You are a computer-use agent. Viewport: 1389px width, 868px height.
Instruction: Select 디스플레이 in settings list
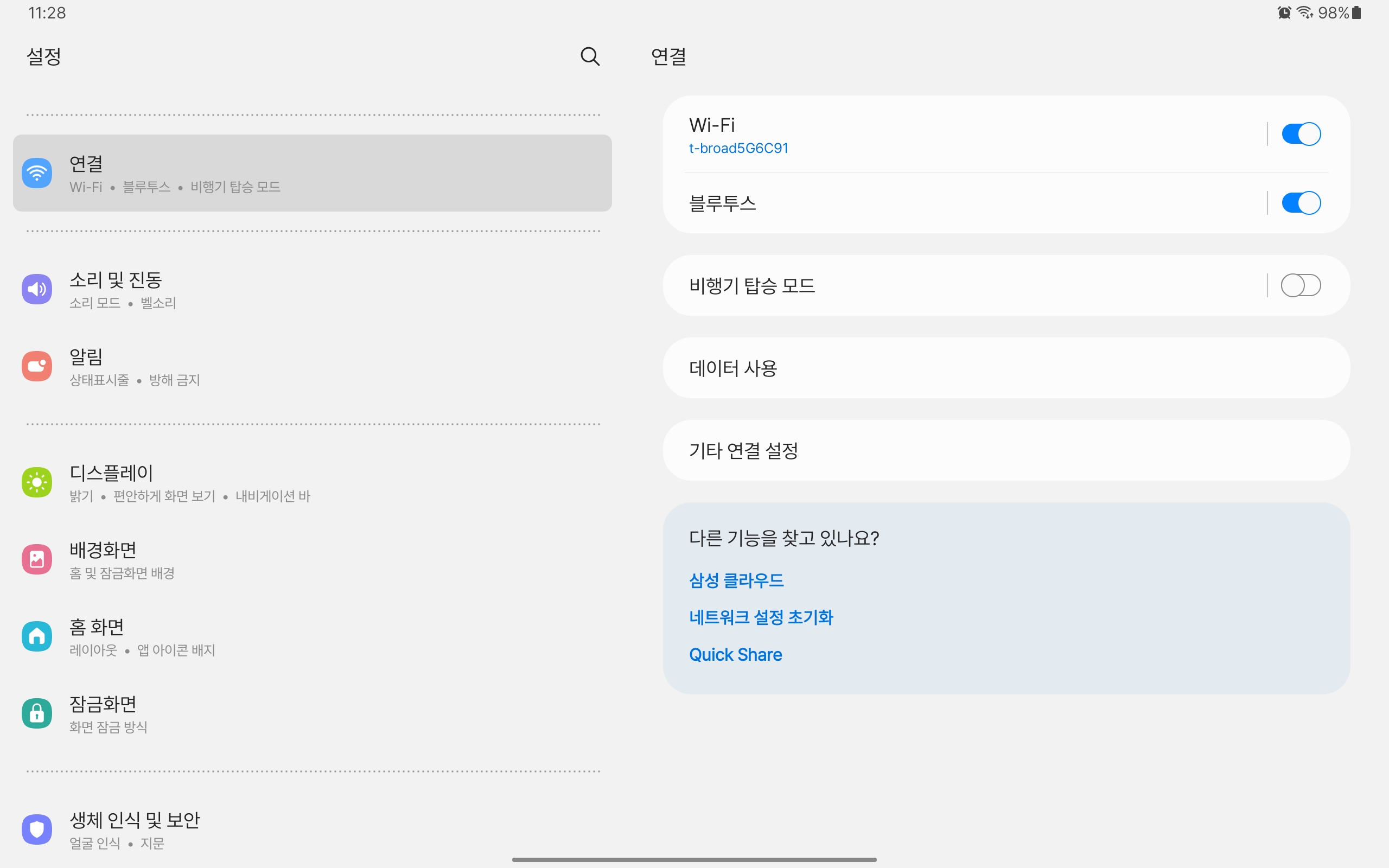tap(111, 473)
